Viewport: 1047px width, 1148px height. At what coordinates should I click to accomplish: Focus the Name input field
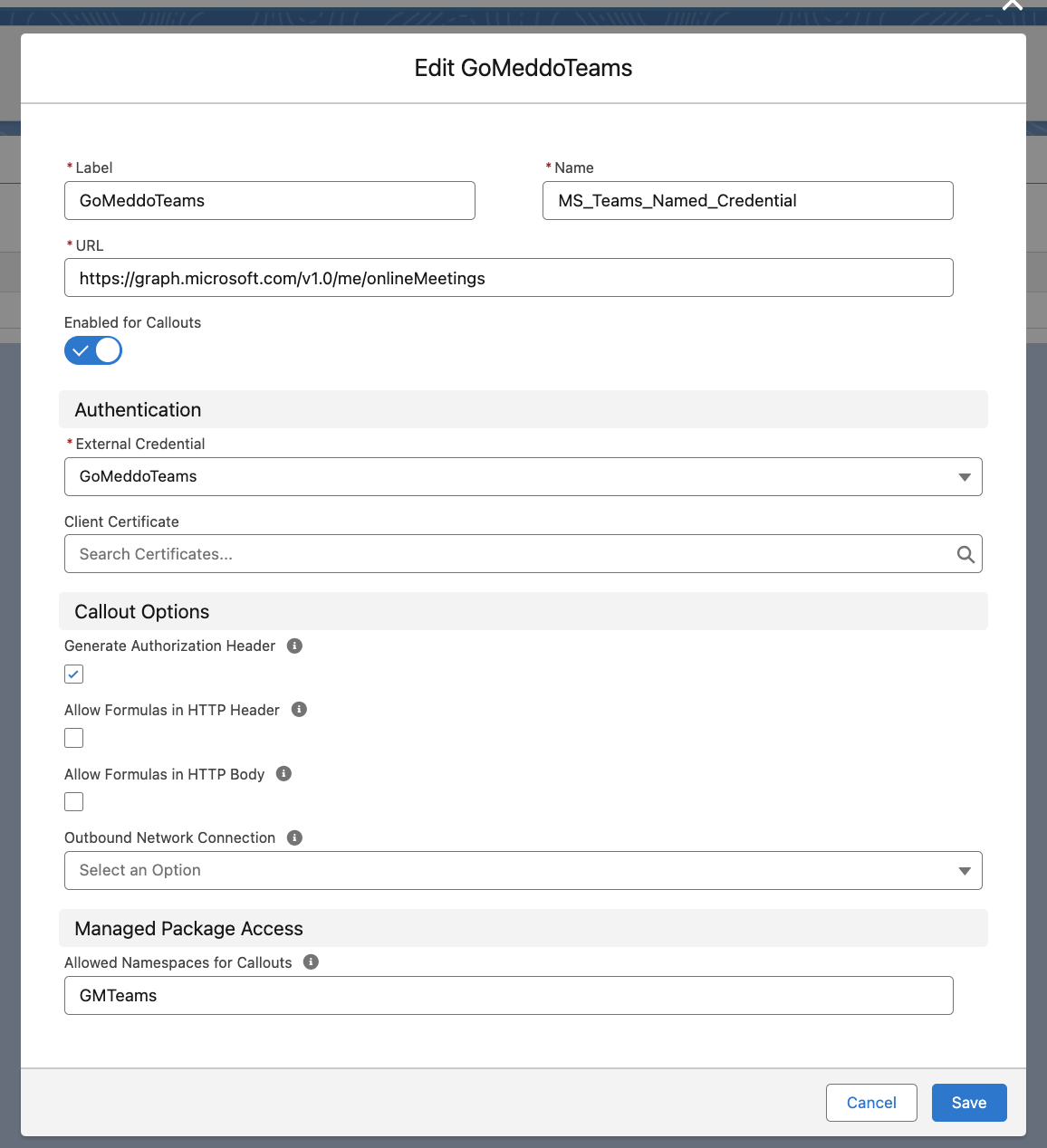point(747,201)
